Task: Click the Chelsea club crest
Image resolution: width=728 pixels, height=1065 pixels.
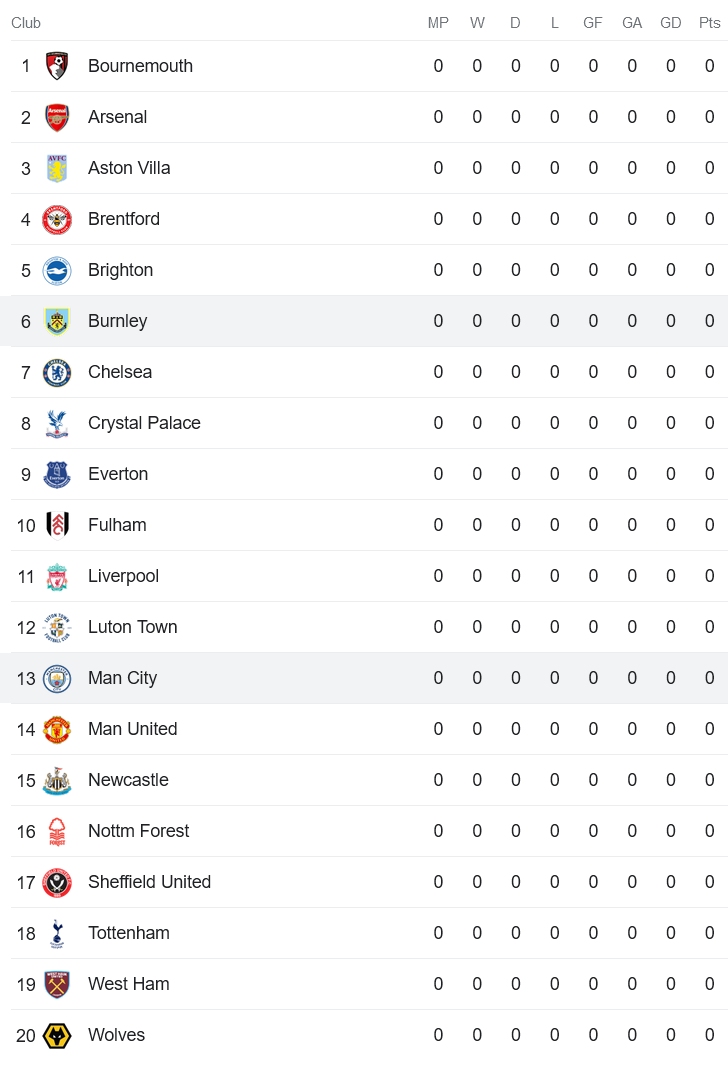Action: pyautogui.click(x=57, y=372)
